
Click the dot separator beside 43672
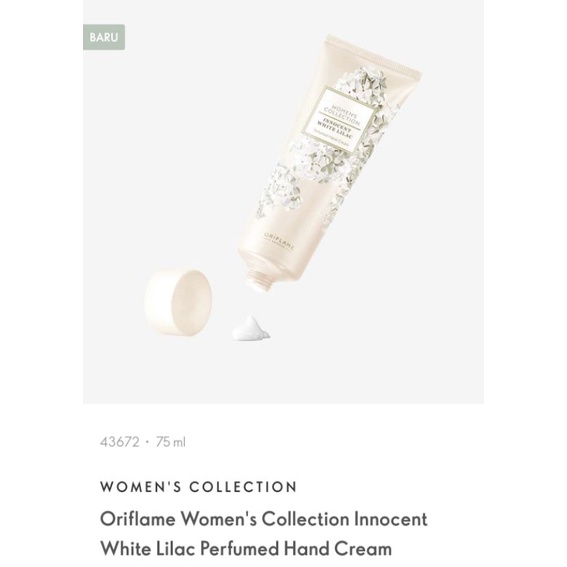click(x=147, y=442)
